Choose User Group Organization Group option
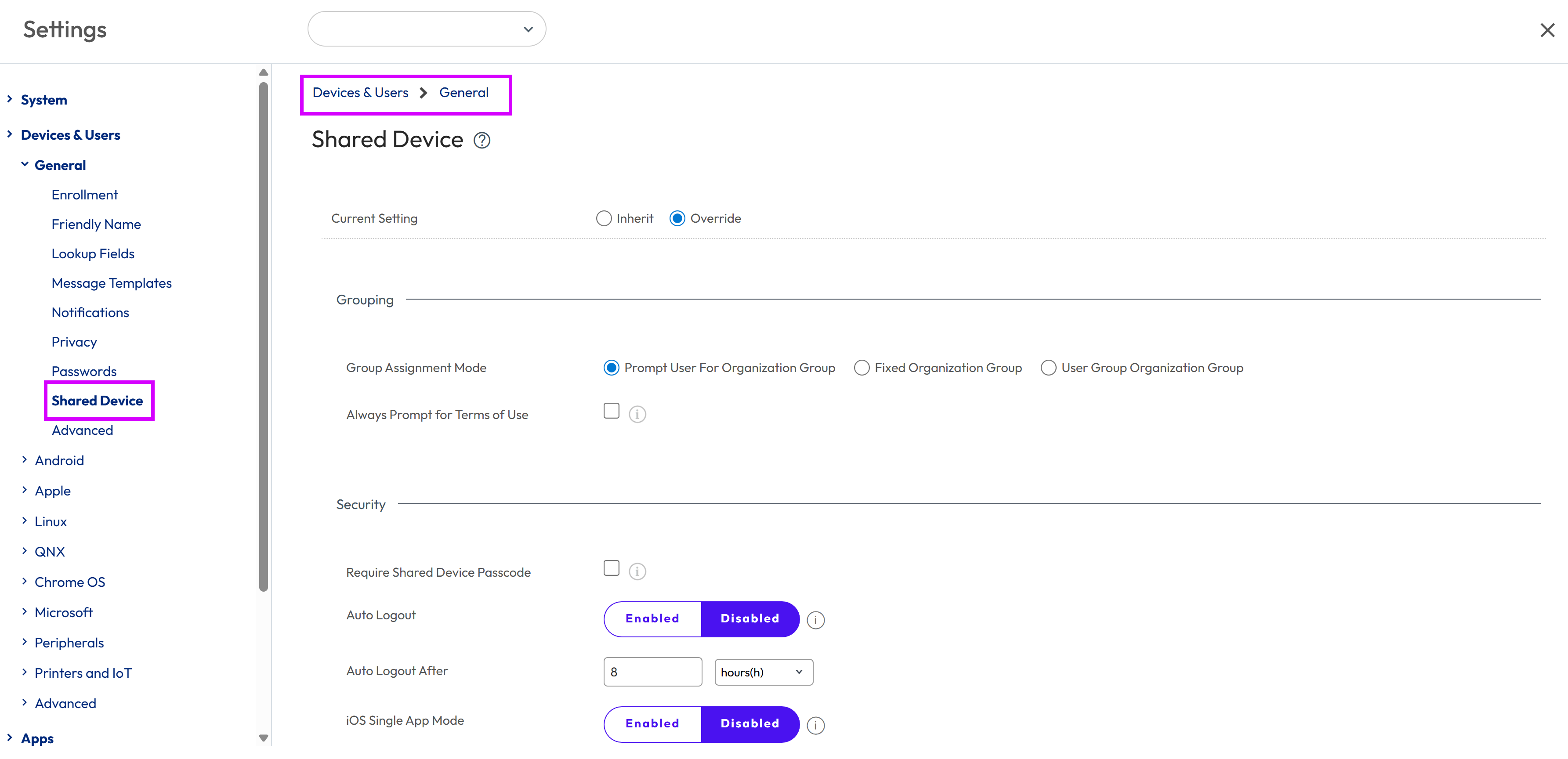Image resolution: width=1568 pixels, height=759 pixels. [x=1048, y=368]
